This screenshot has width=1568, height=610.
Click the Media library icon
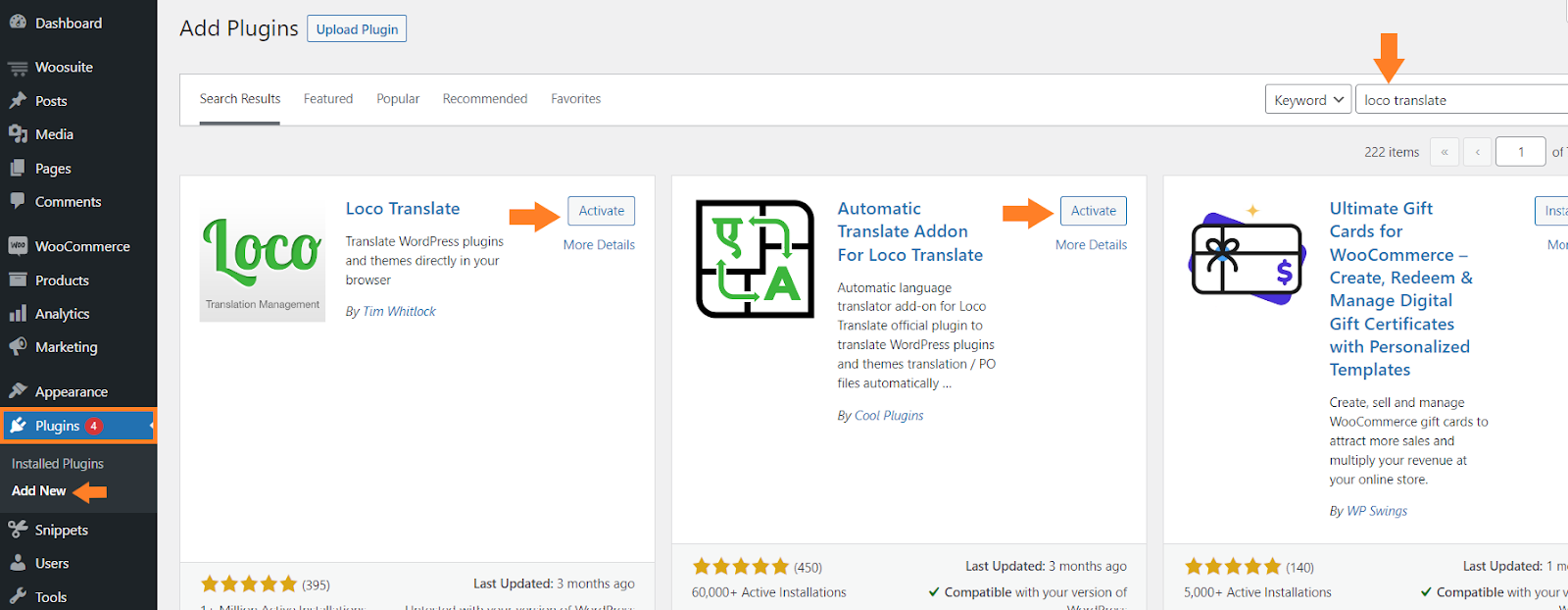[x=18, y=134]
